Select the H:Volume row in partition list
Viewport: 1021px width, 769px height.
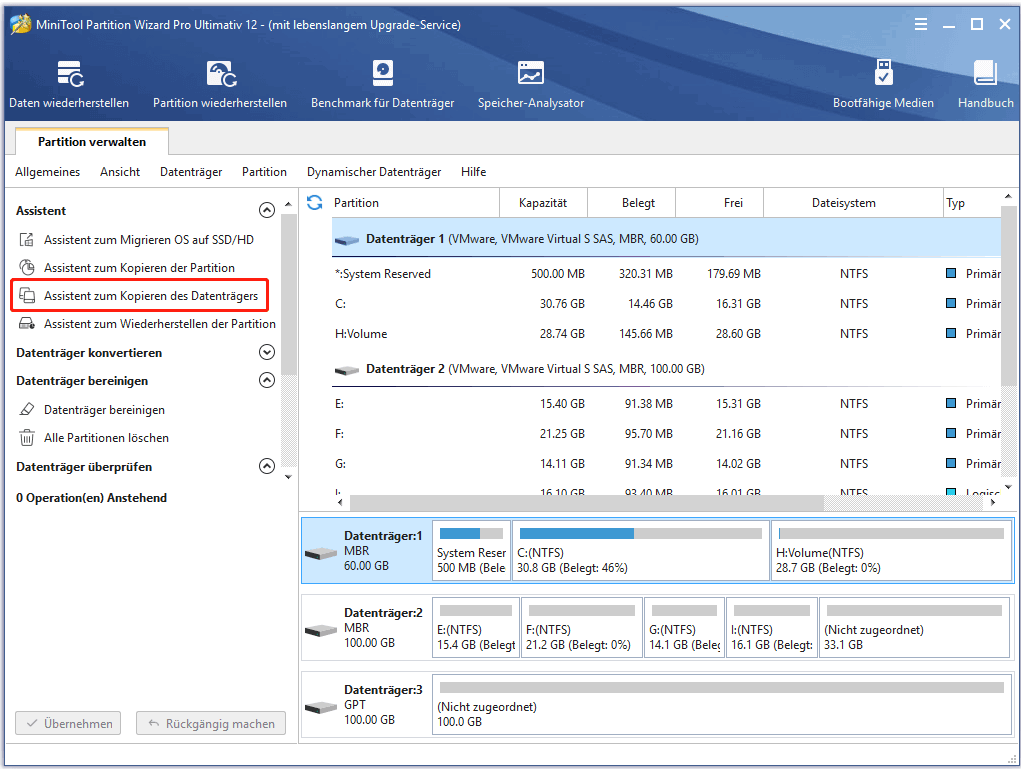coord(600,334)
